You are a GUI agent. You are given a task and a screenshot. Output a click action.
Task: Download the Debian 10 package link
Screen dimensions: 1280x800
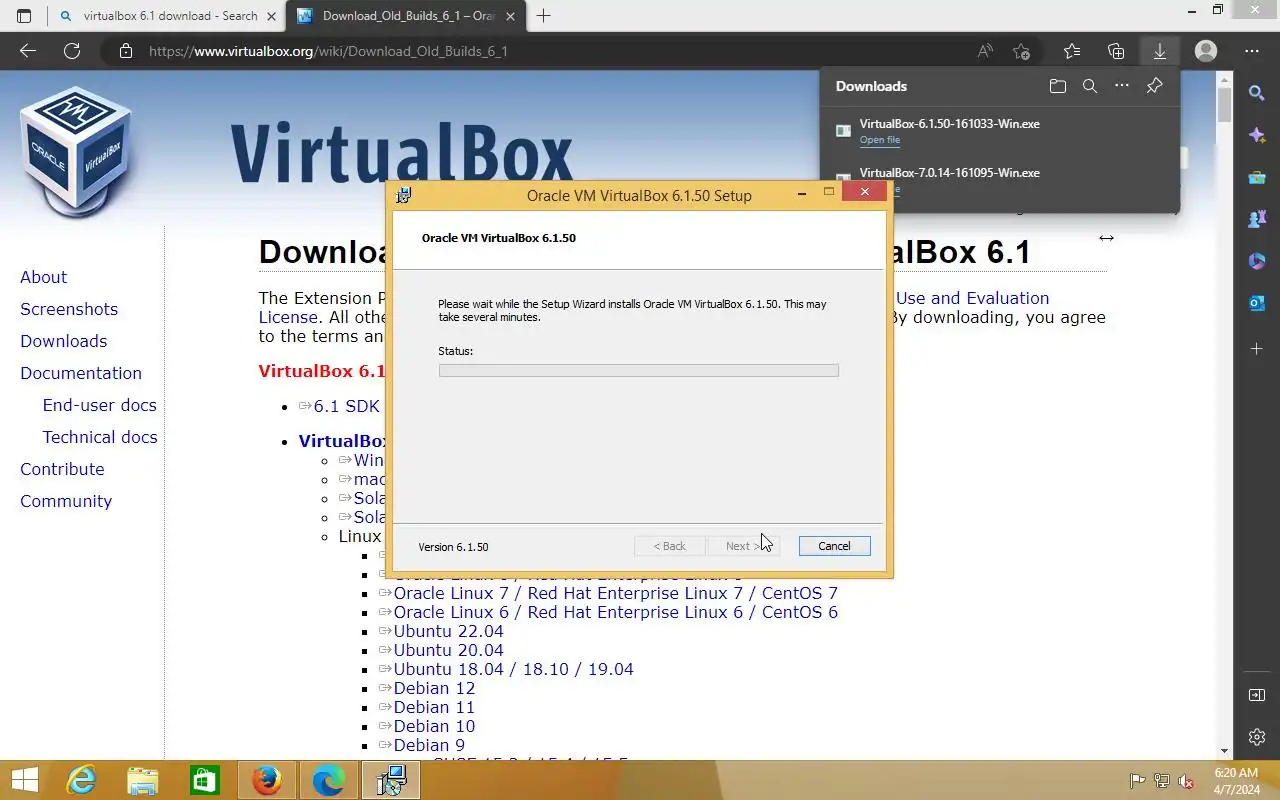[434, 726]
